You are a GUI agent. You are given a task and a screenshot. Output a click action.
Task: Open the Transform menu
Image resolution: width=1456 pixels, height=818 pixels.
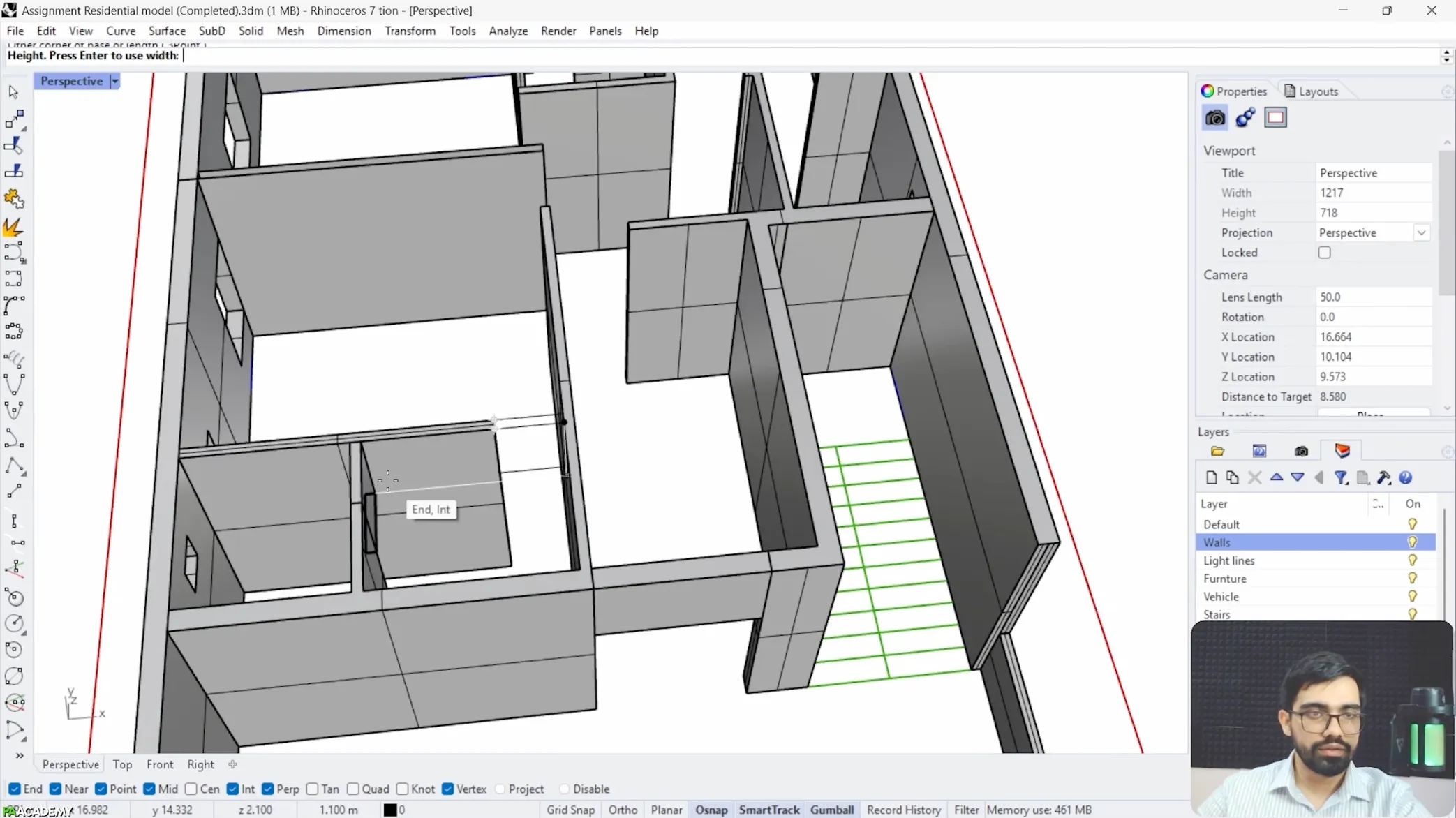410,31
